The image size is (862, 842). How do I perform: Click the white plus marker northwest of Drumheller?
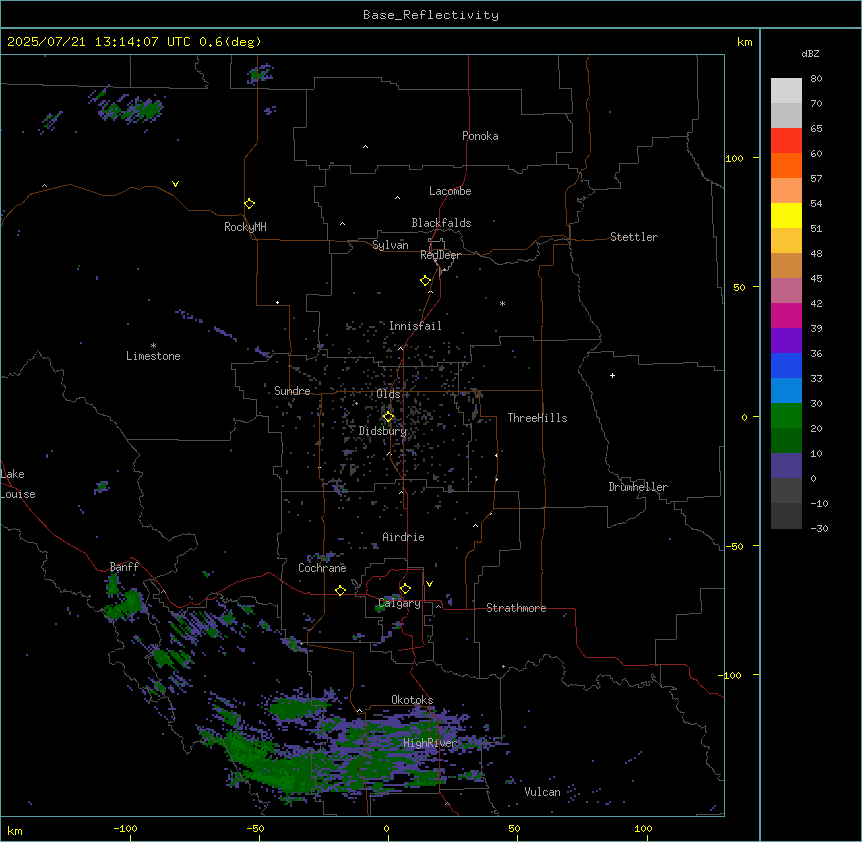point(612,375)
